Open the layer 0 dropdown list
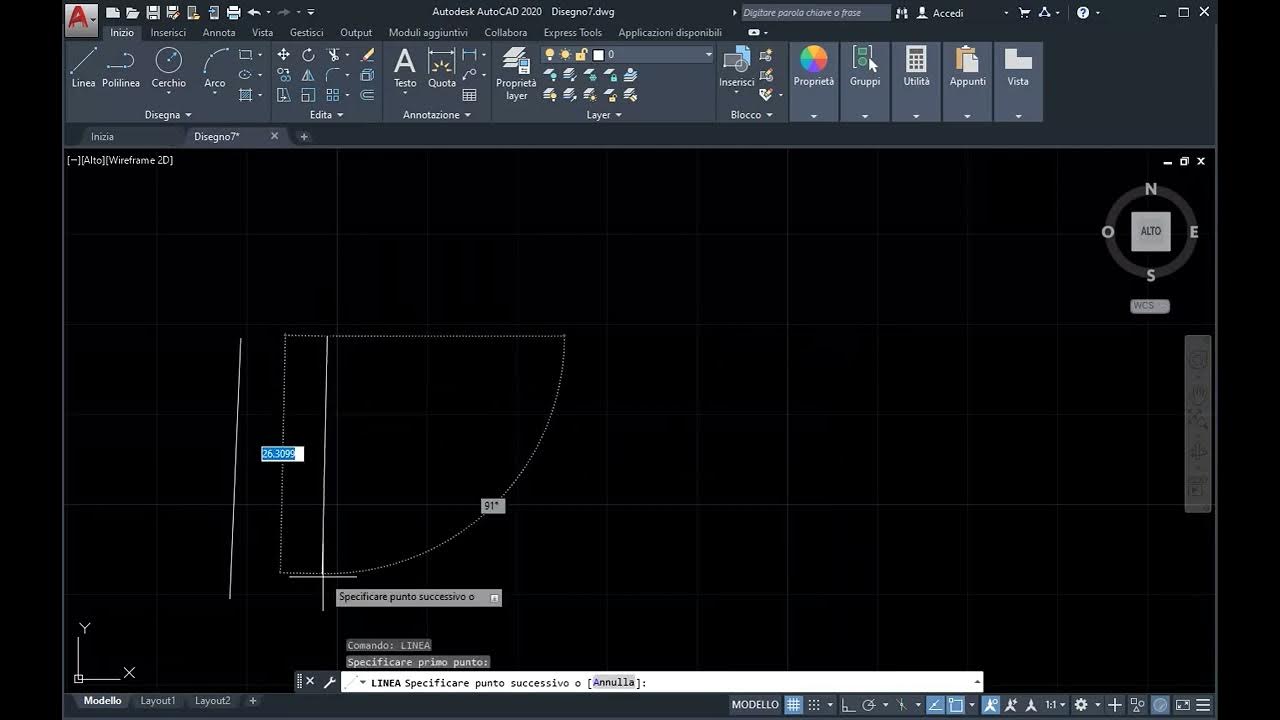The image size is (1280, 720). tap(708, 55)
